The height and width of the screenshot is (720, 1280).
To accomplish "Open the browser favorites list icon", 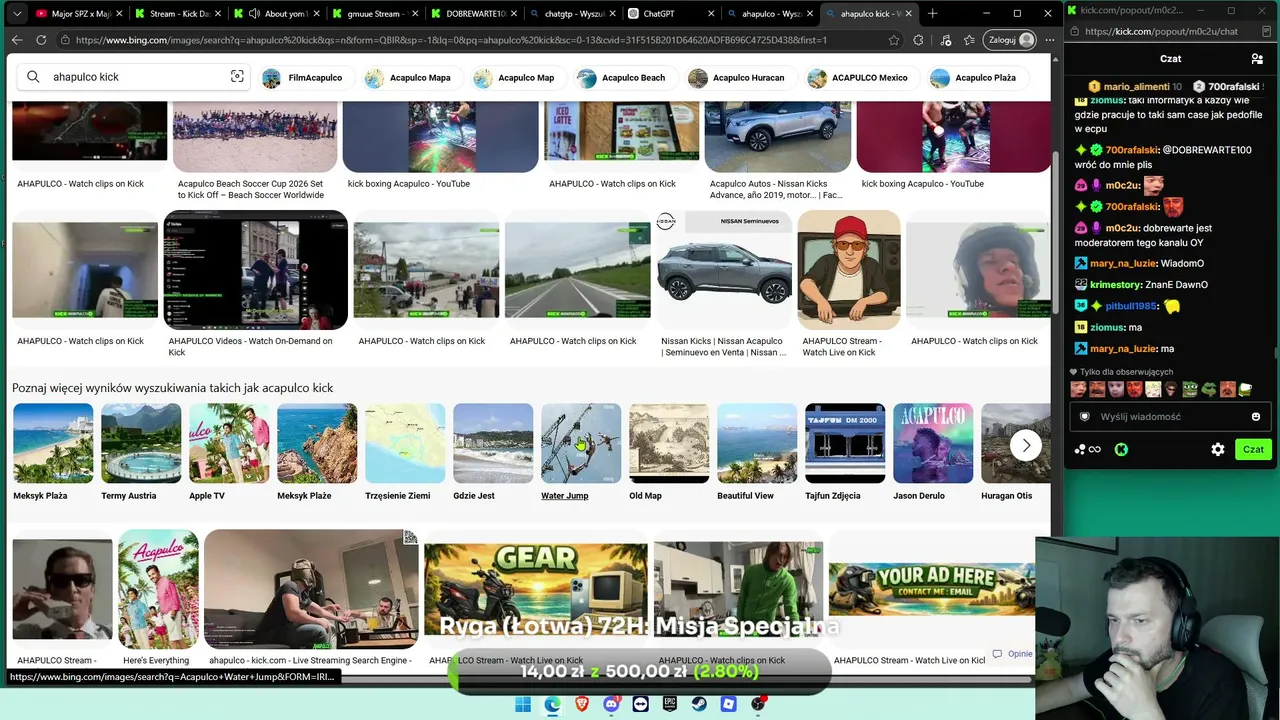I will [x=969, y=40].
